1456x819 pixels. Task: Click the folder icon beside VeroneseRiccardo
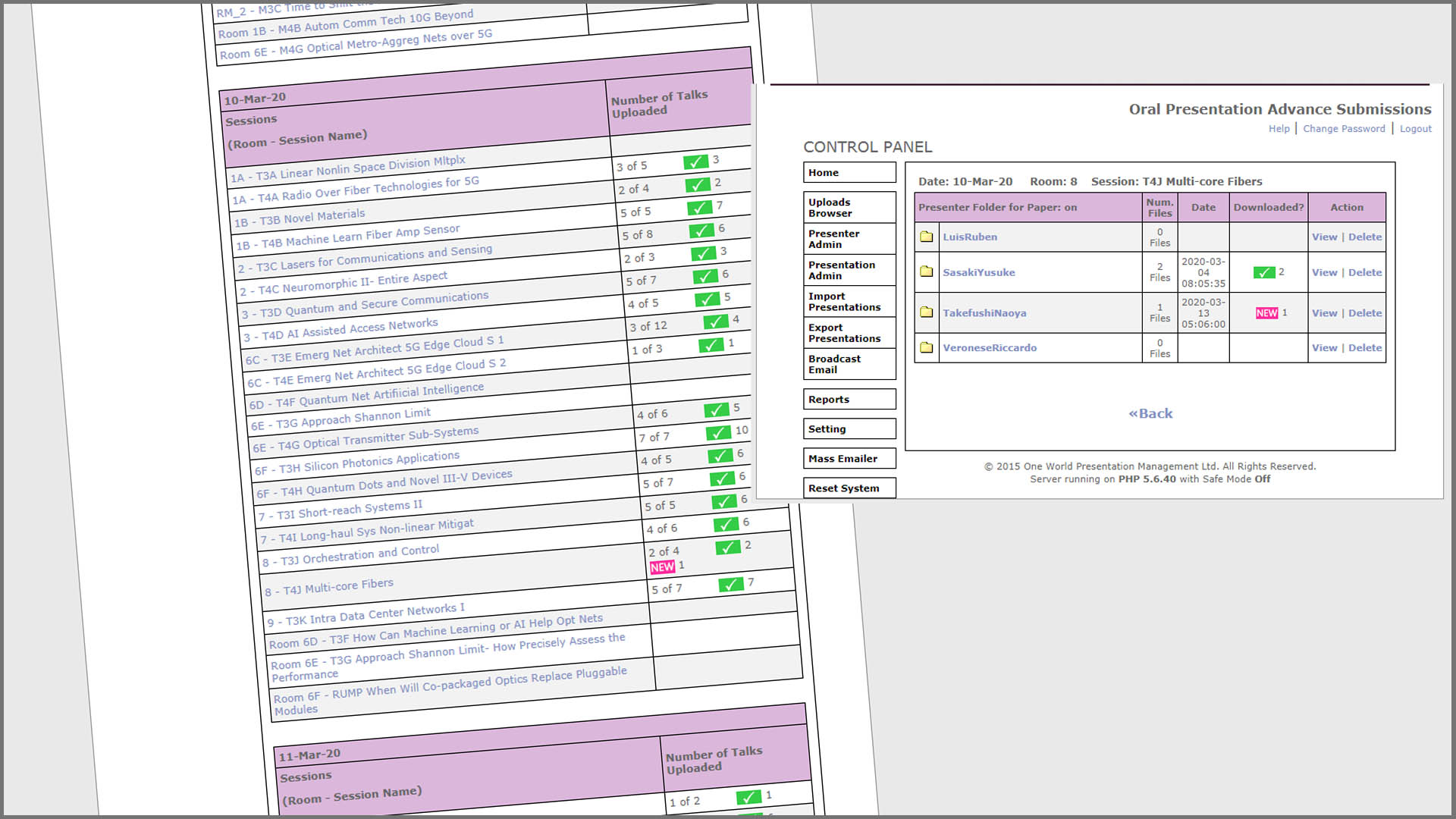click(926, 347)
